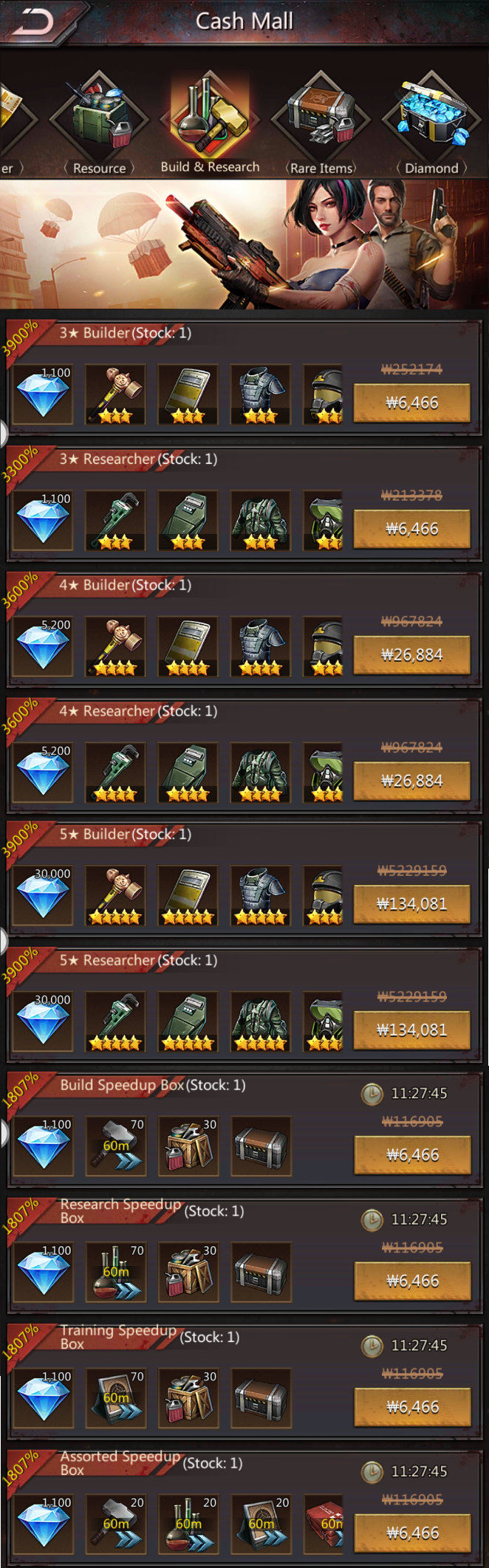
Task: Go back using the return arrow icon
Action: tap(34, 22)
